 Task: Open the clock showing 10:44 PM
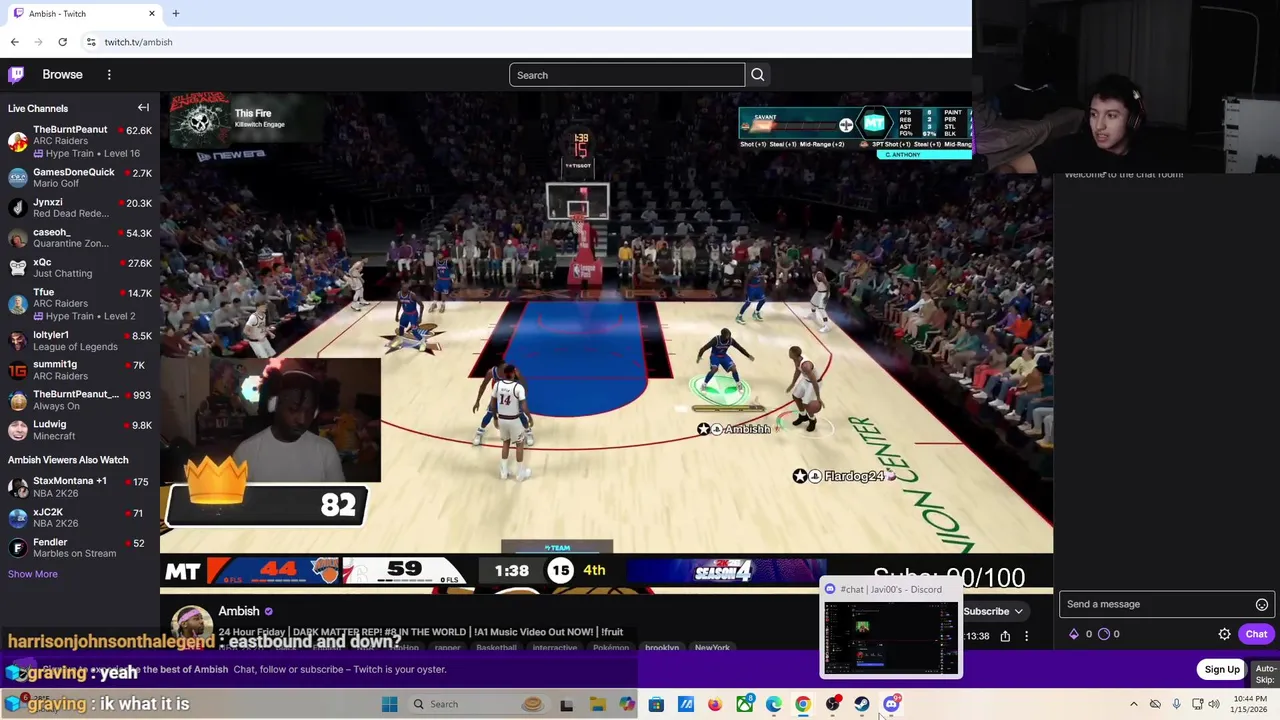tap(1249, 704)
